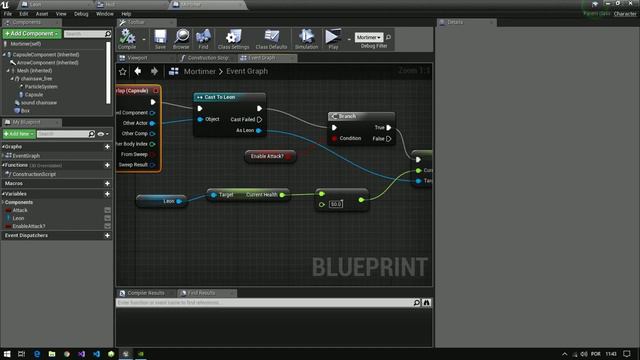640x360 pixels.
Task: Click the Windows Start button
Action: [7, 354]
